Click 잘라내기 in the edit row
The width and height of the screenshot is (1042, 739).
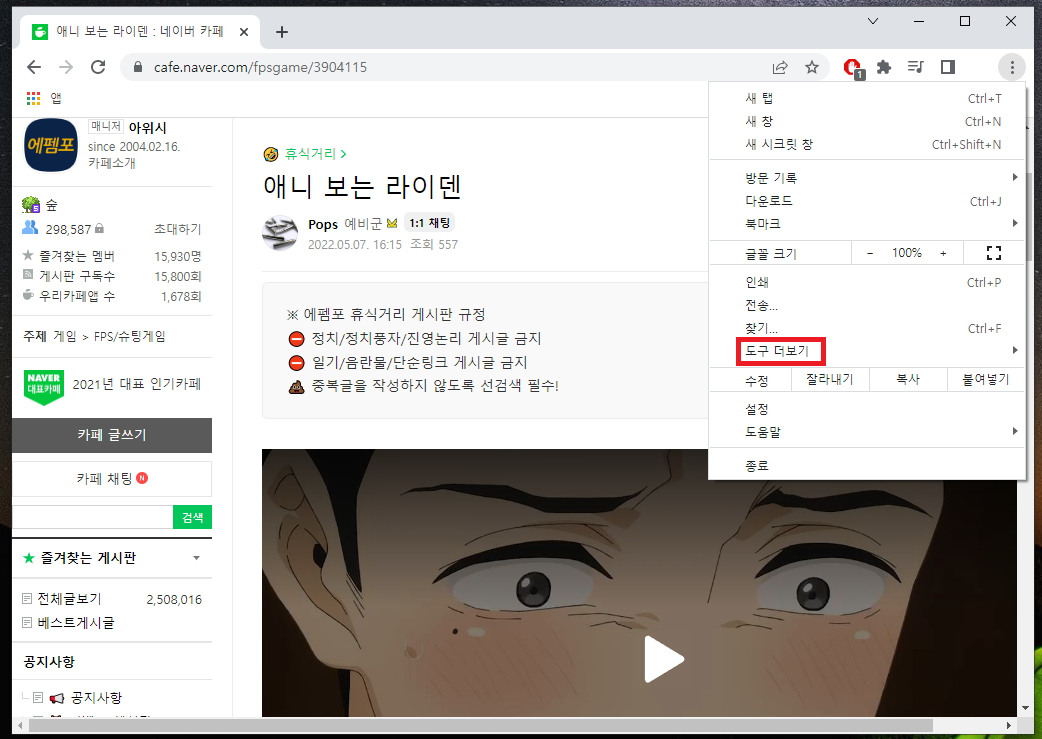[x=829, y=379]
